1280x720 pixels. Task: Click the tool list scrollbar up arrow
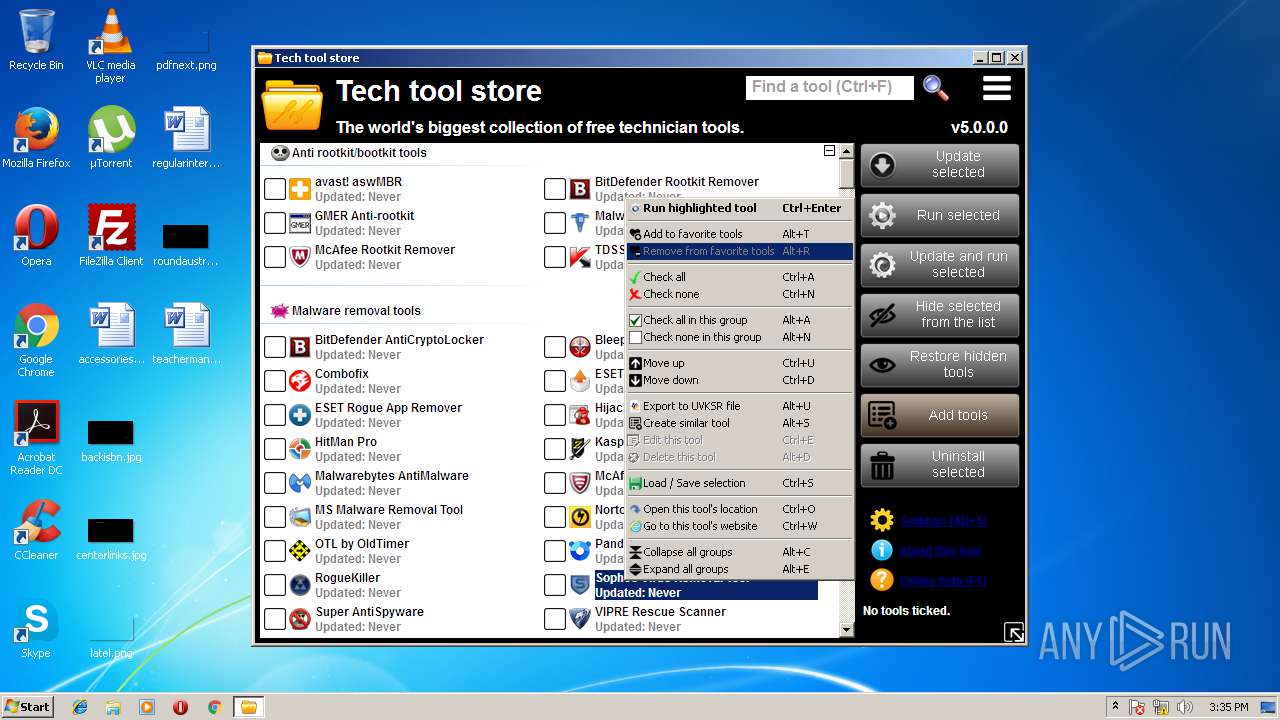click(x=847, y=151)
